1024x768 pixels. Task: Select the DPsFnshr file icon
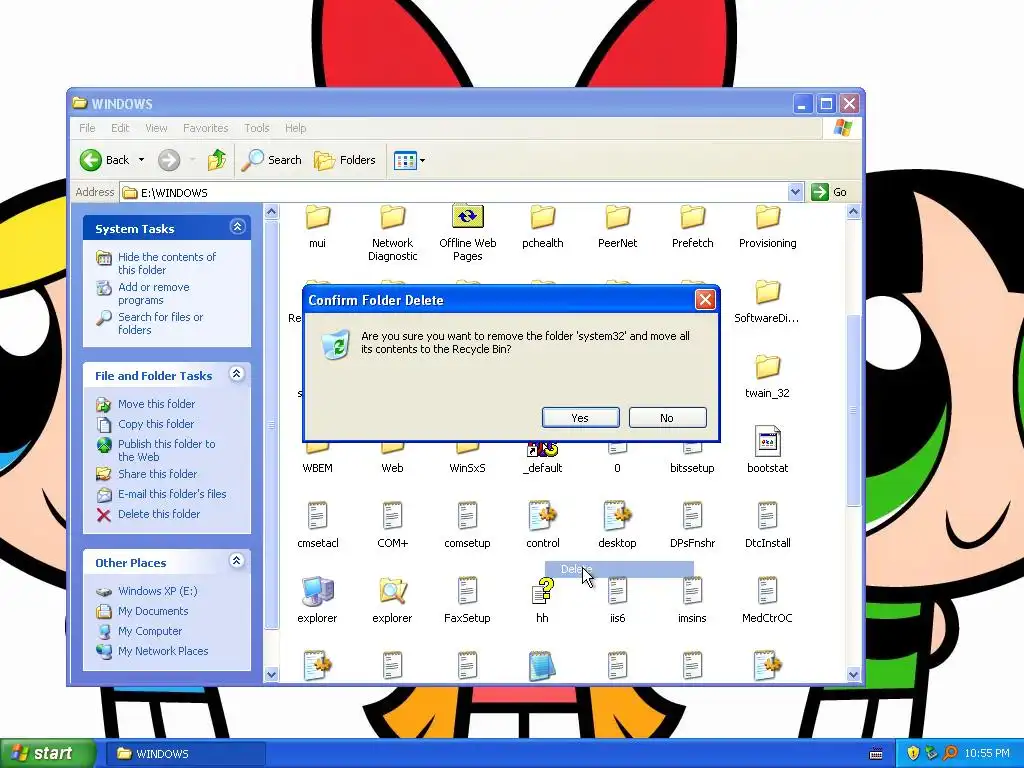pyautogui.click(x=692, y=516)
